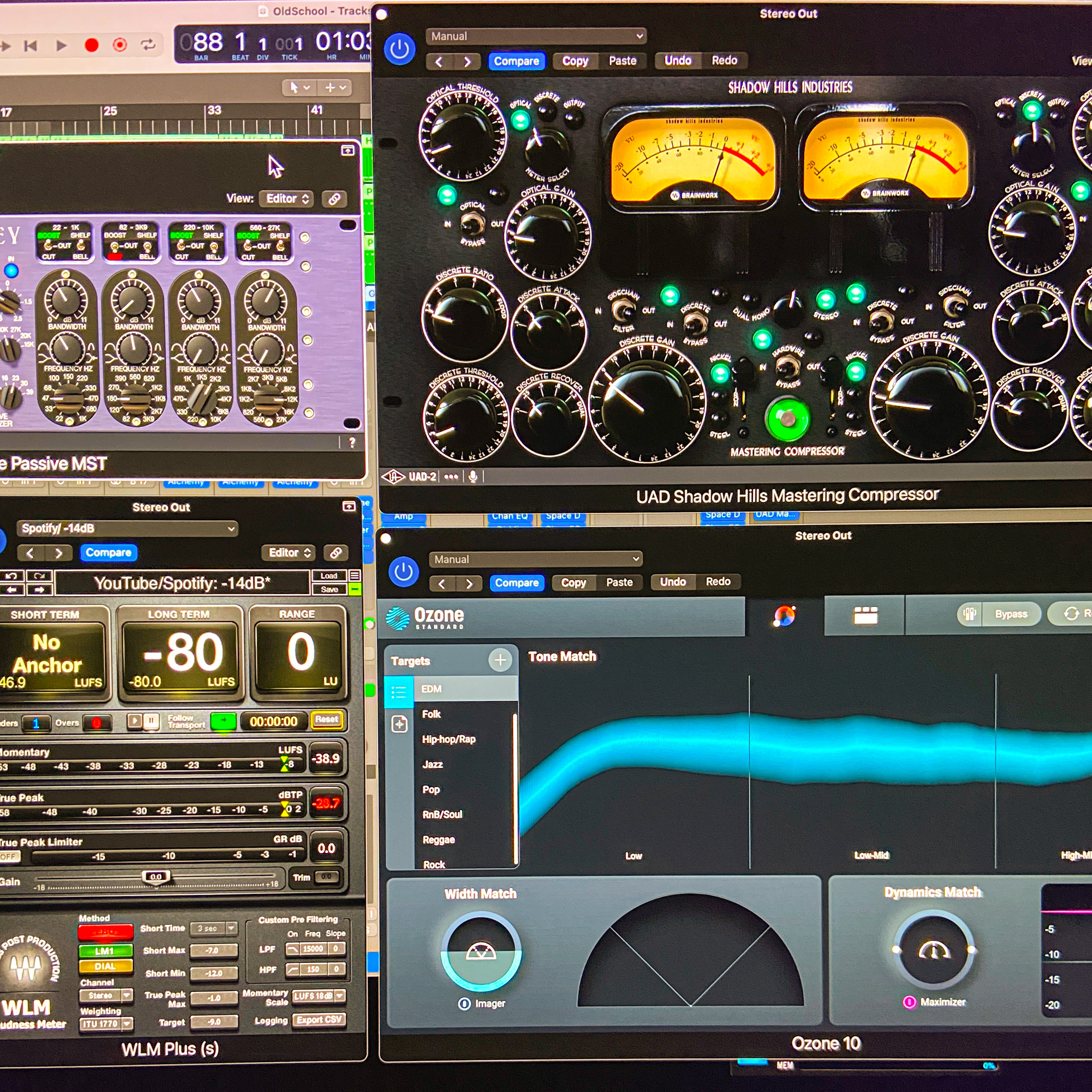Click the Short Max value field

[214, 951]
